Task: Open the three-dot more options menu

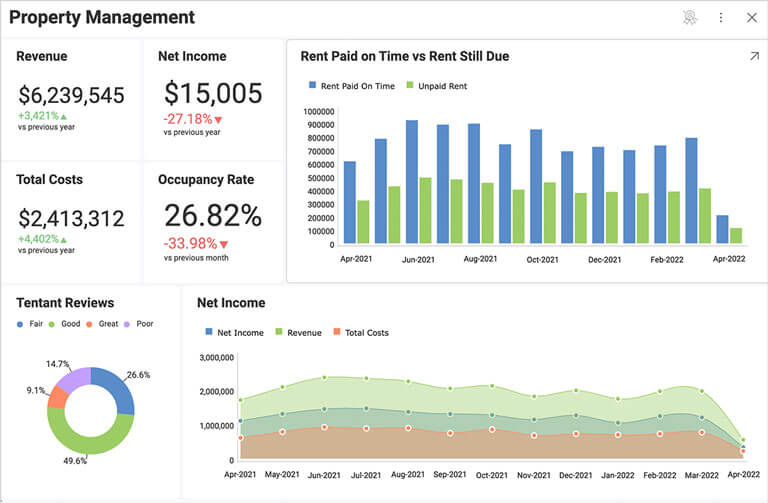Action: click(721, 17)
